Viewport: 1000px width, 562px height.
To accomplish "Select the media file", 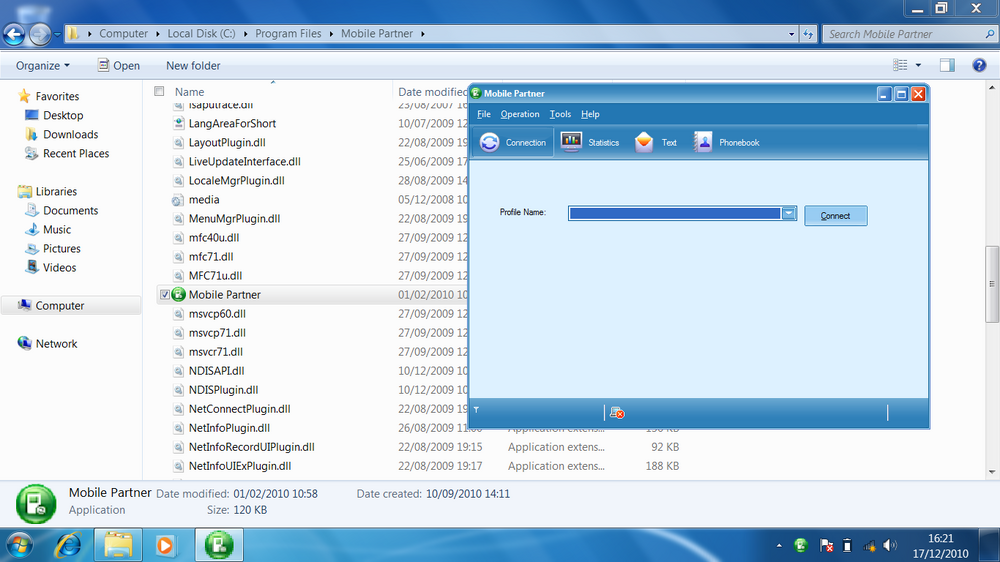I will (204, 200).
